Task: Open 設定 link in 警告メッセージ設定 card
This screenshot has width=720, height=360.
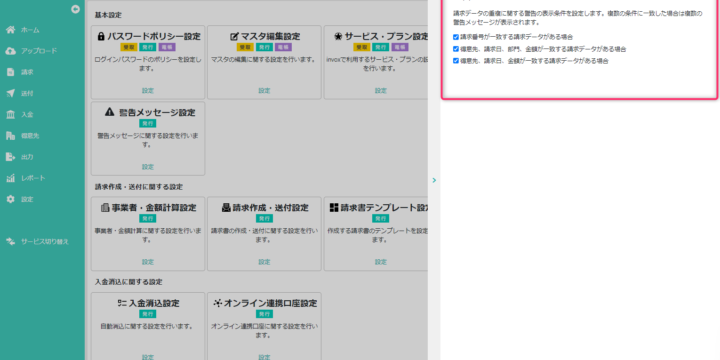Action: pos(148,167)
